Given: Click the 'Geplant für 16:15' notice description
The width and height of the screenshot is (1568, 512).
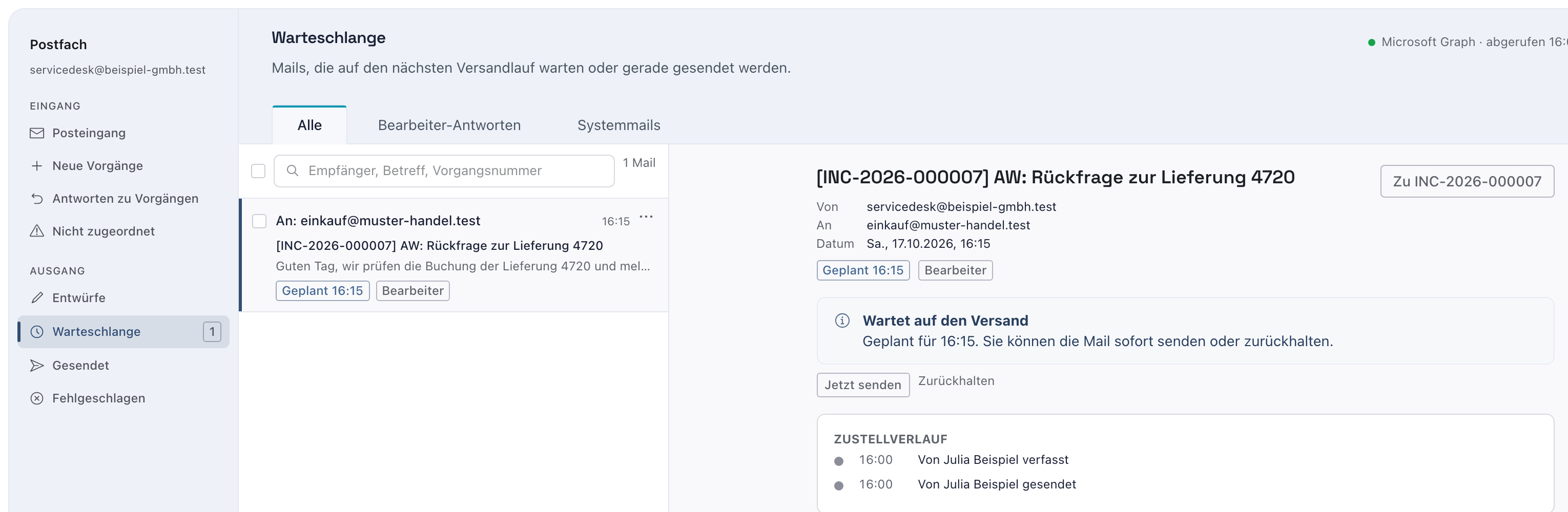Looking at the screenshot, I should click(x=1098, y=341).
